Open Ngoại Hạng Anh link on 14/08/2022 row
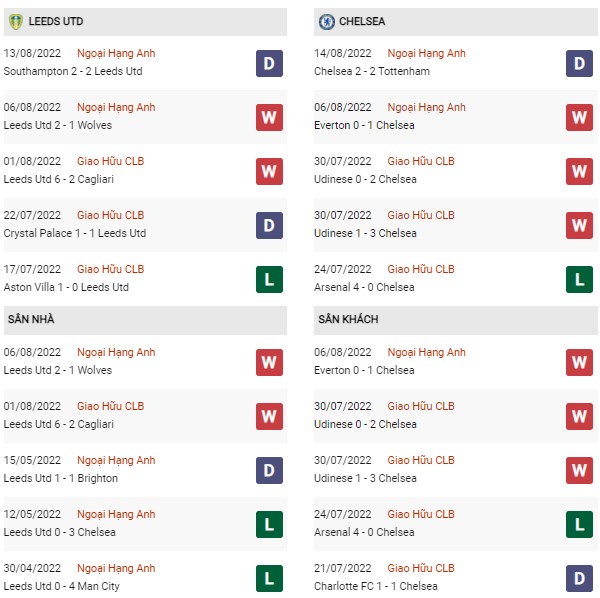This screenshot has height=598, width=600. 426,54
